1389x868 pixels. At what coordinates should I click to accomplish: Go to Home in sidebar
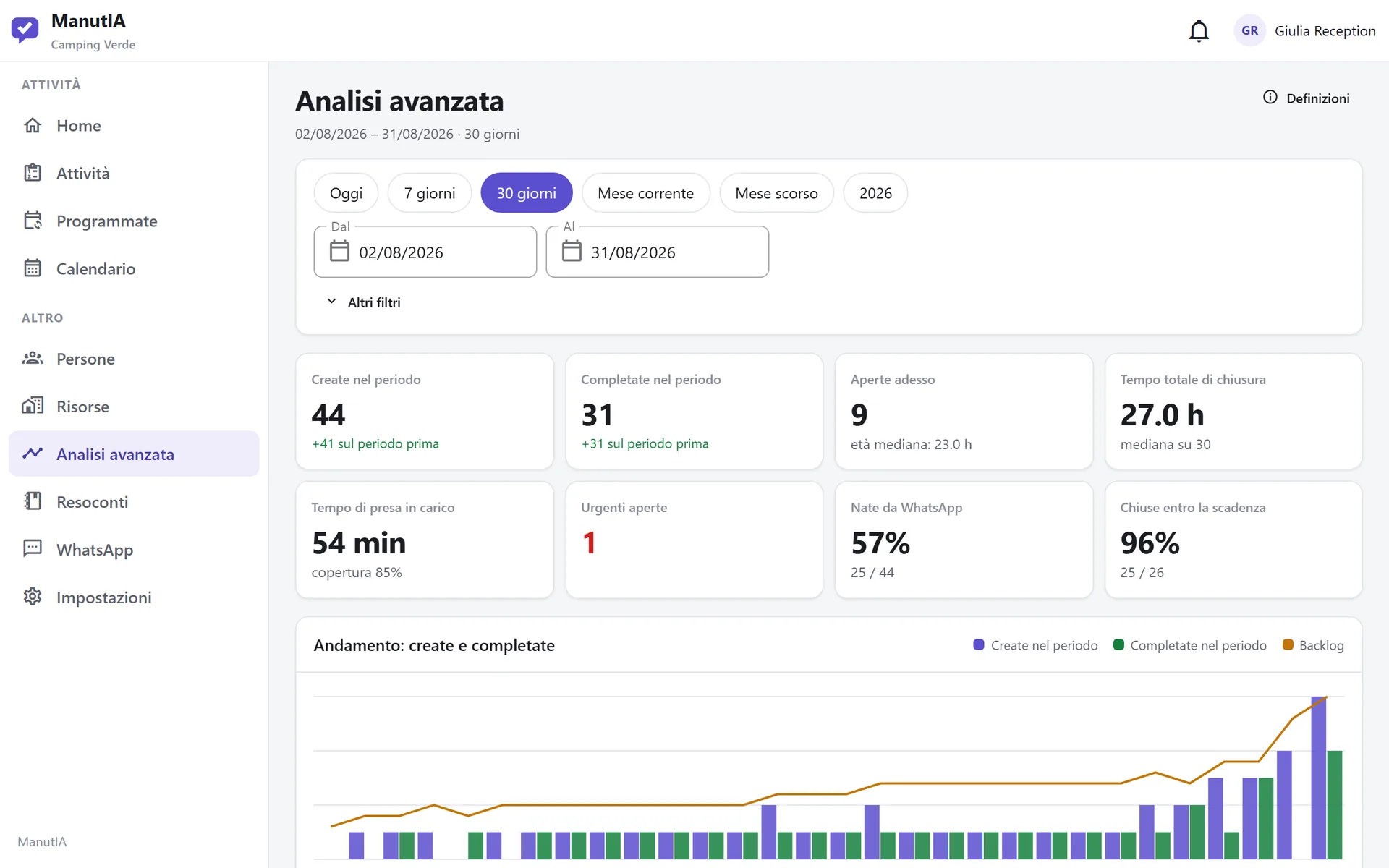[x=134, y=125]
